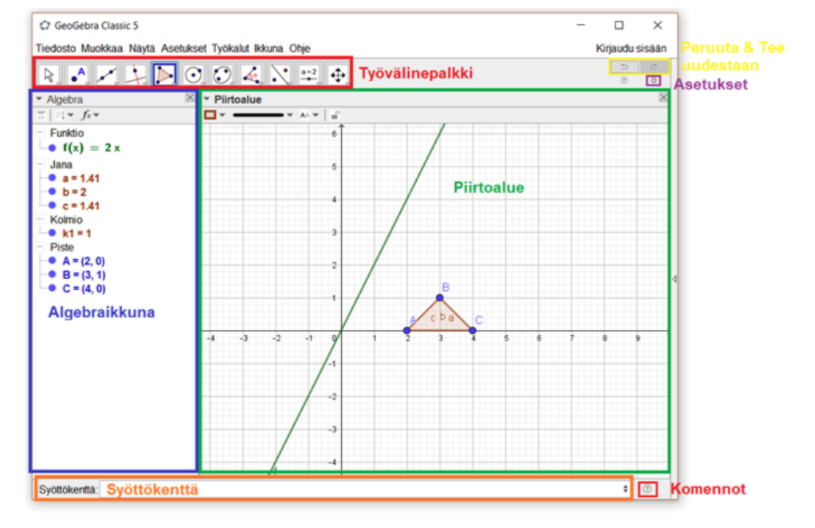Open the Ohje menu
The width and height of the screenshot is (815, 528).
click(x=300, y=48)
